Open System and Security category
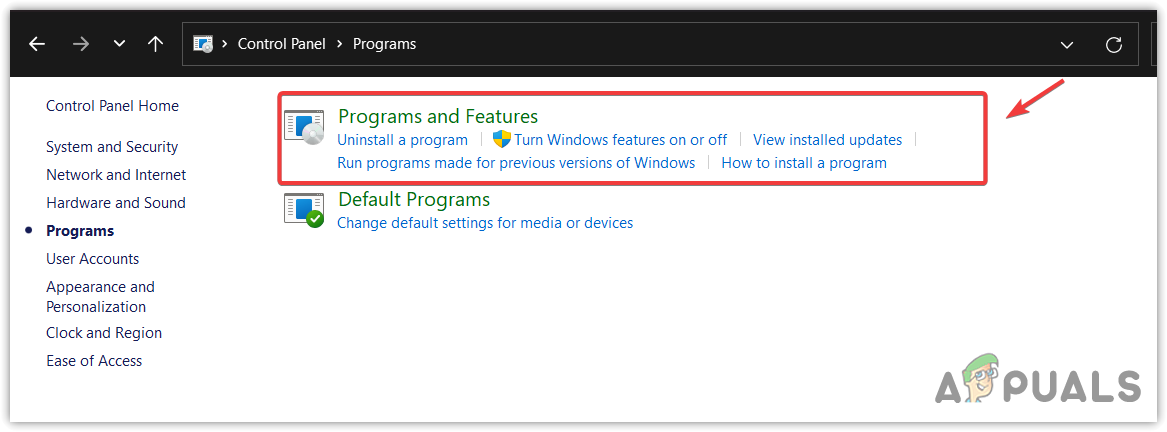 pos(112,147)
